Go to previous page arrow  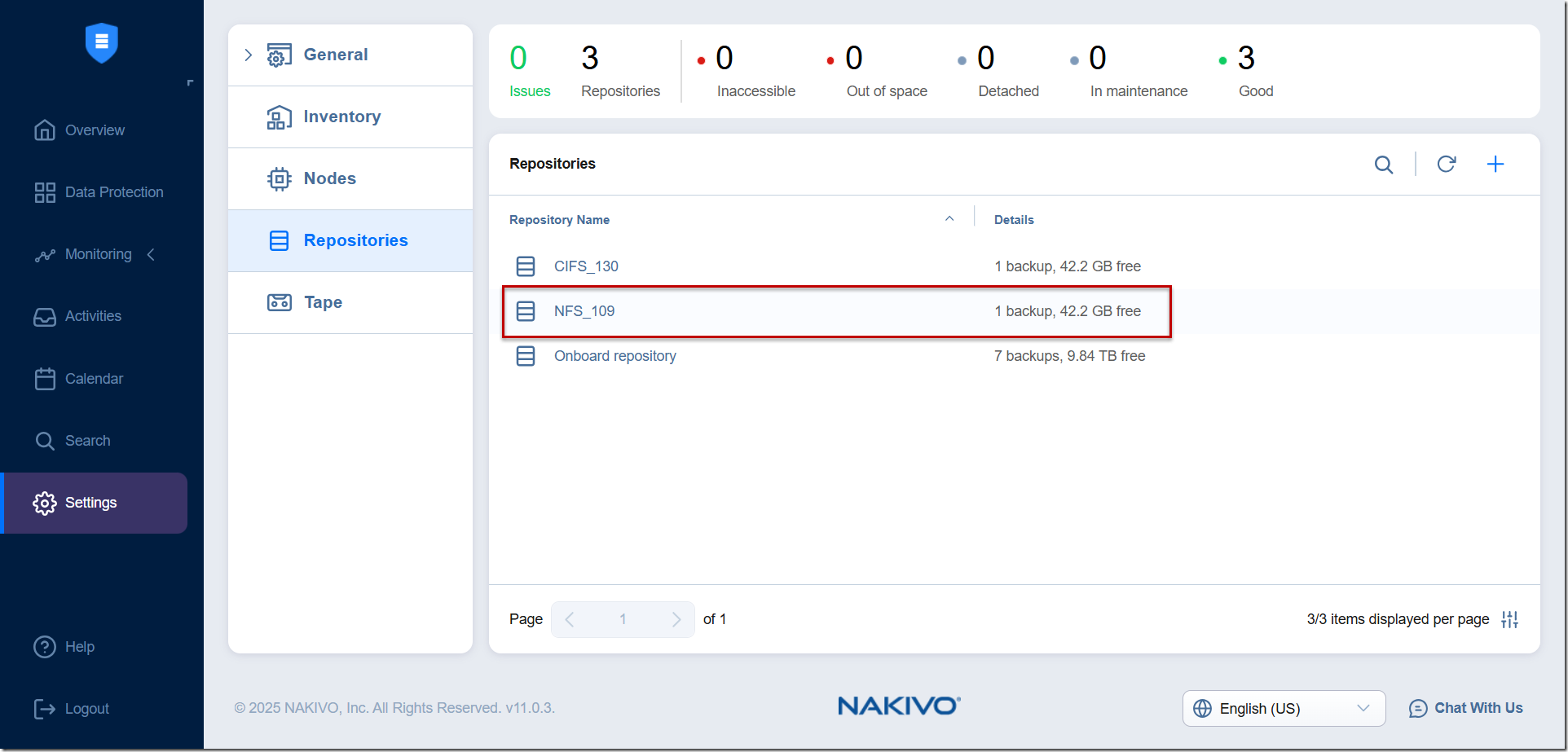[570, 619]
